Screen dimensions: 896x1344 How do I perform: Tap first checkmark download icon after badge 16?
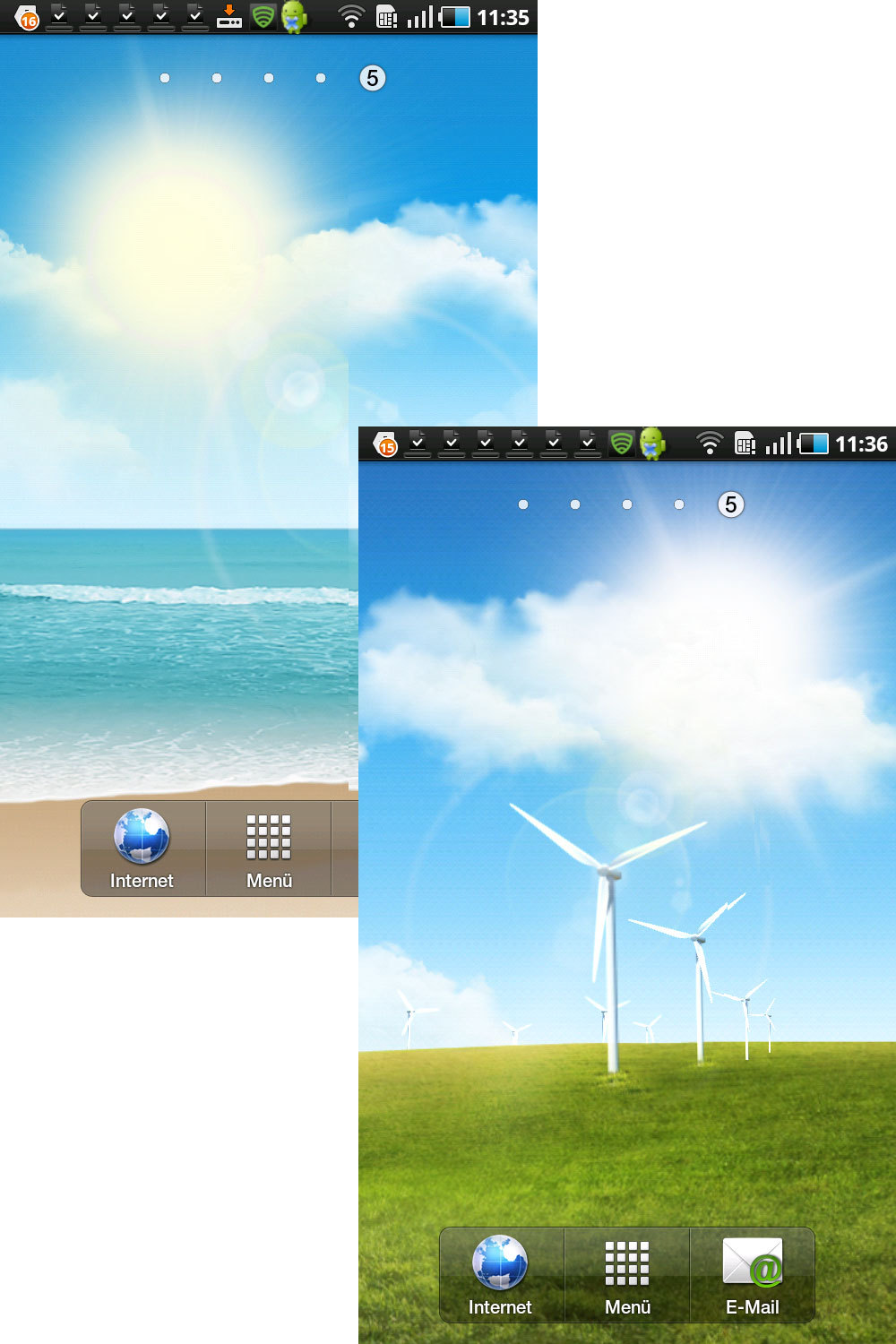coord(59,16)
